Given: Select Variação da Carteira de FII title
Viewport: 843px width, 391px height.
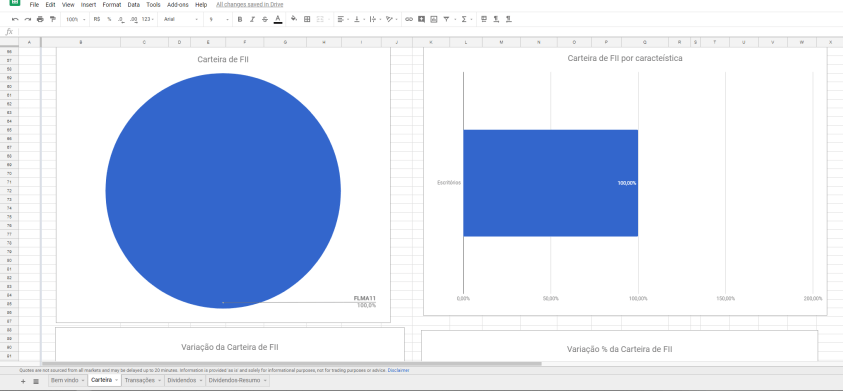Looking at the screenshot, I should coord(230,347).
